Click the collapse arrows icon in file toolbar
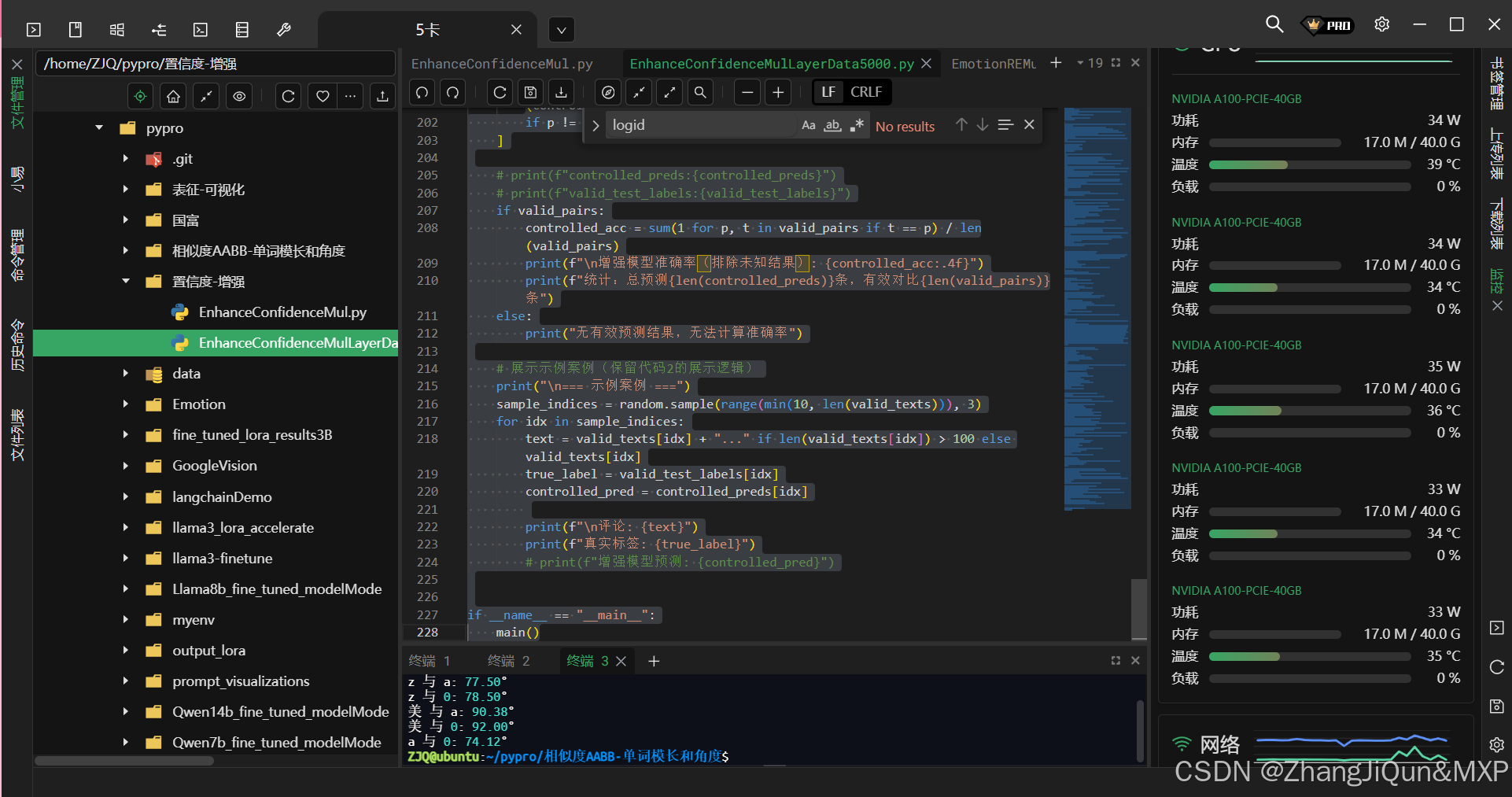Viewport: 1512px width, 797px height. pyautogui.click(x=206, y=96)
